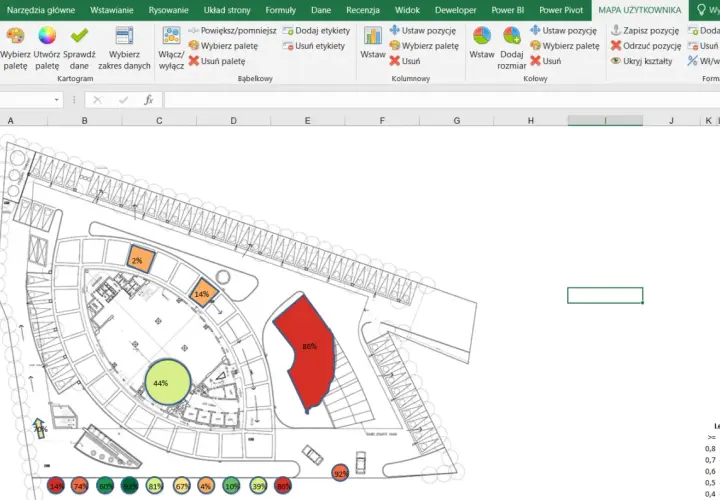Click Wstaw pie chart in the Kołowy group

pyautogui.click(x=482, y=43)
